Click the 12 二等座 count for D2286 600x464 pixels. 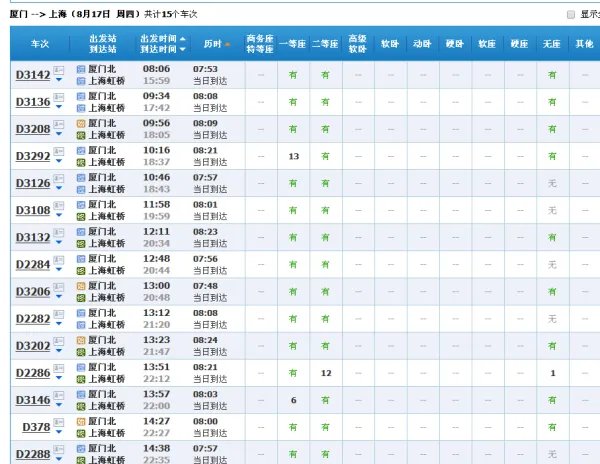326,373
